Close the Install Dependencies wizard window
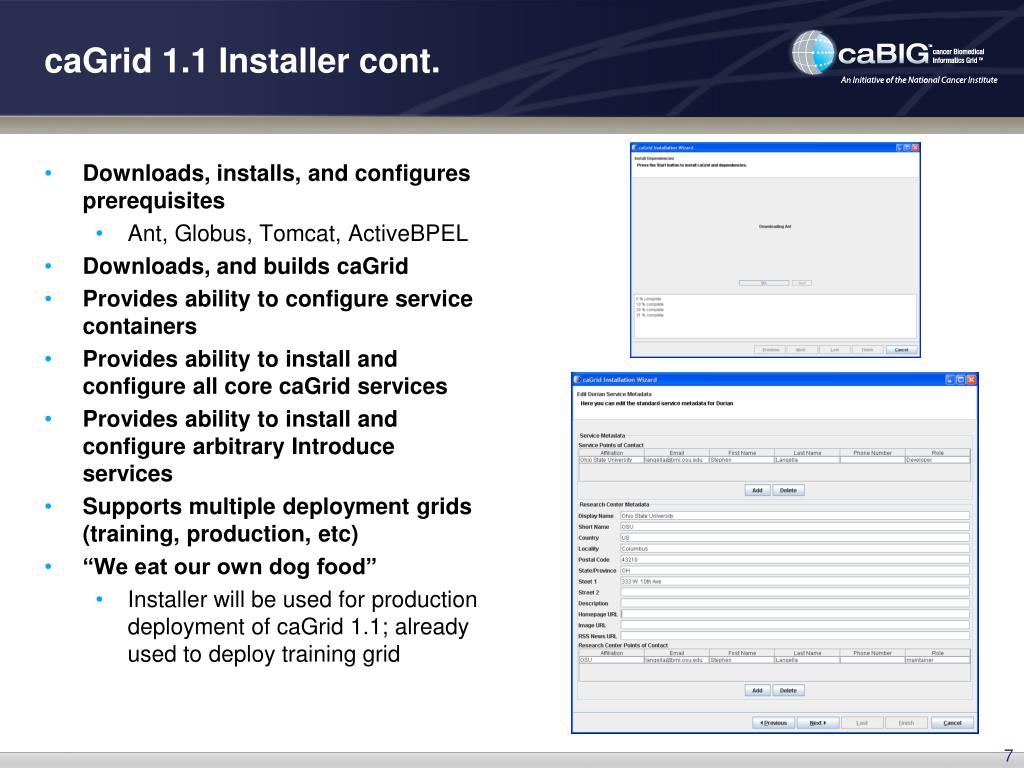The width and height of the screenshot is (1024, 768). [x=915, y=148]
